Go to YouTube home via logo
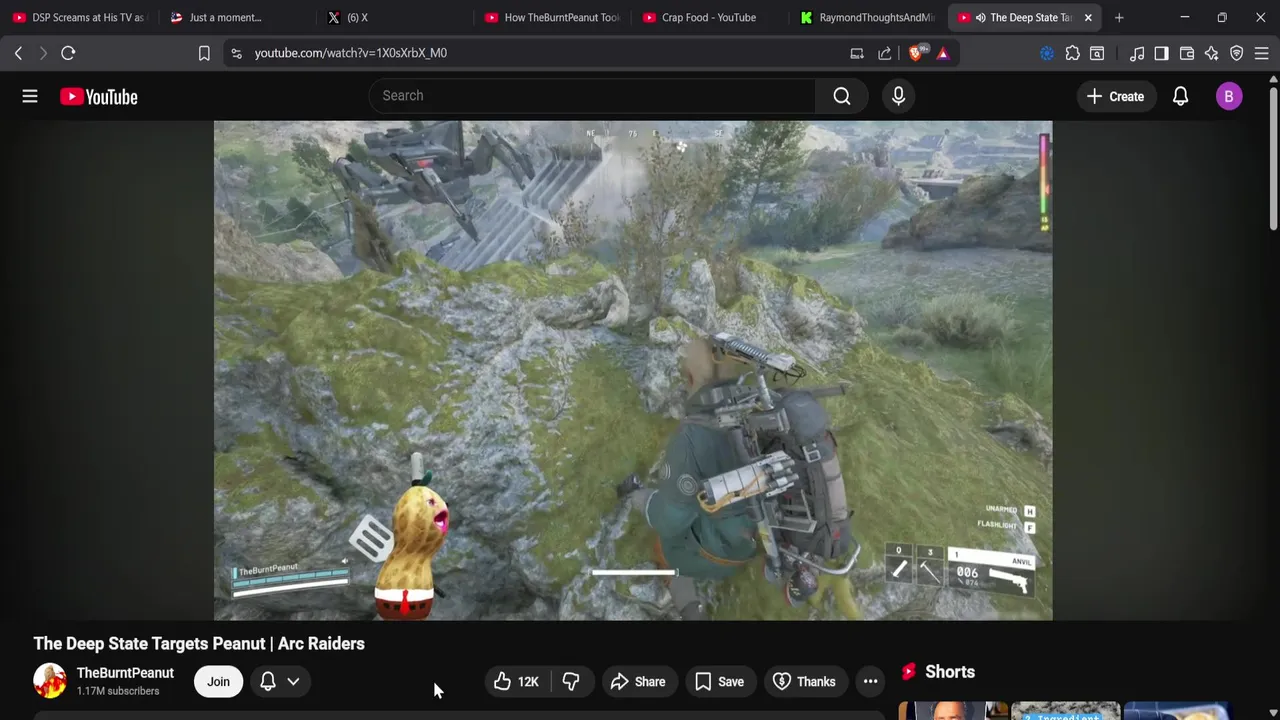The height and width of the screenshot is (720, 1280). click(98, 96)
